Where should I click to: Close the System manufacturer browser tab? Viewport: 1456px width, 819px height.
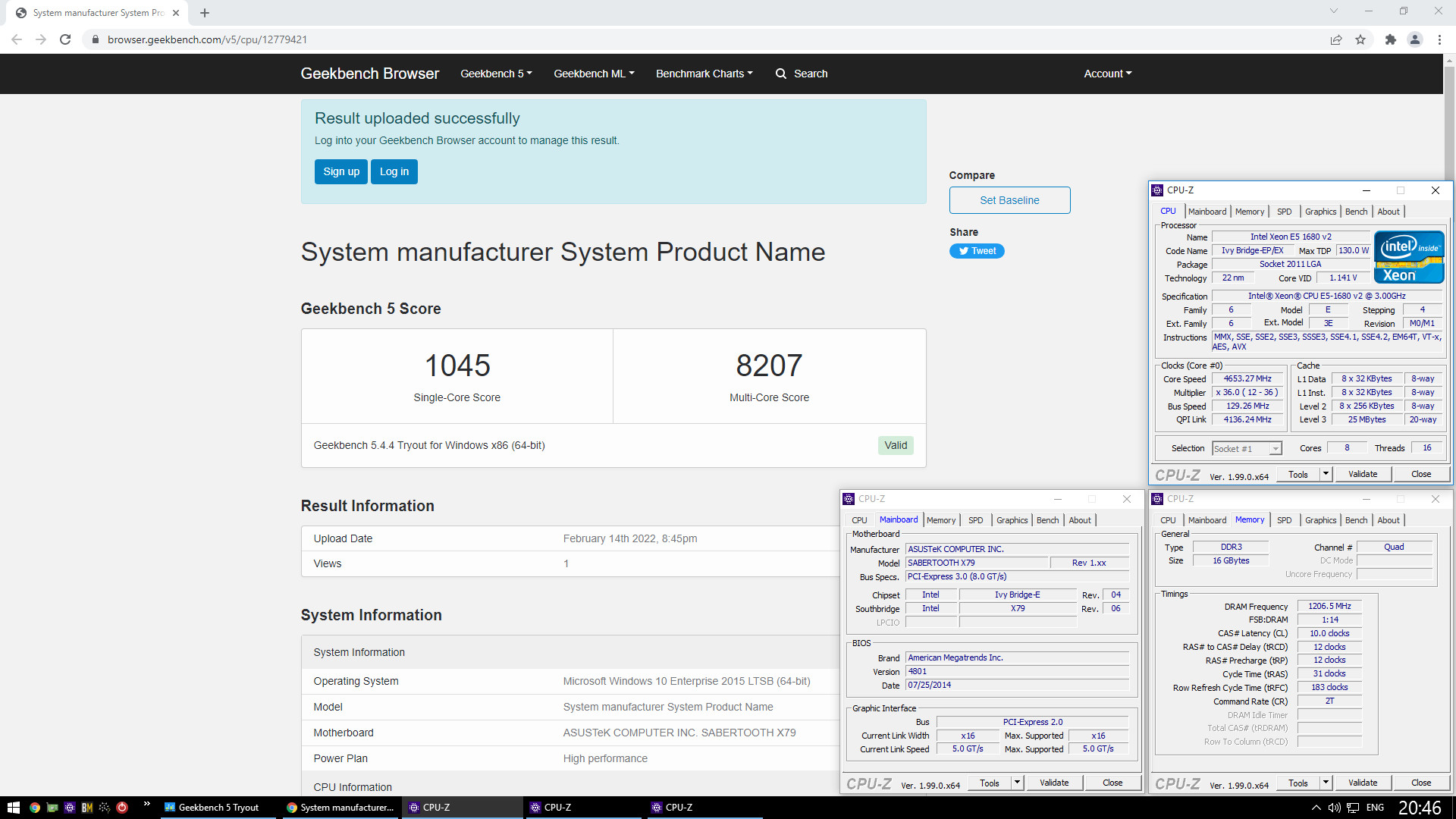click(x=176, y=13)
